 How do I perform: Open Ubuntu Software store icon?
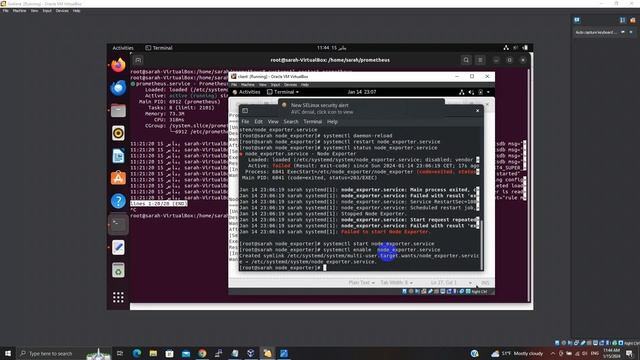click(118, 178)
